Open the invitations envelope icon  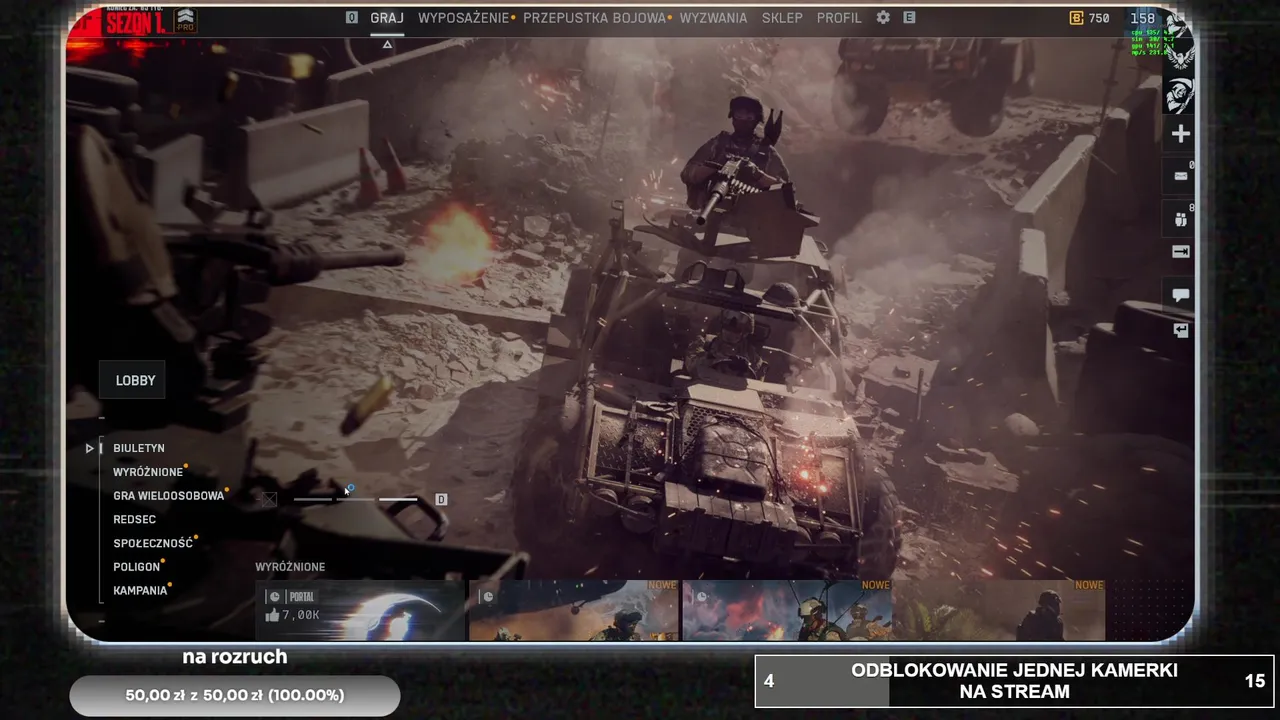click(x=1181, y=176)
